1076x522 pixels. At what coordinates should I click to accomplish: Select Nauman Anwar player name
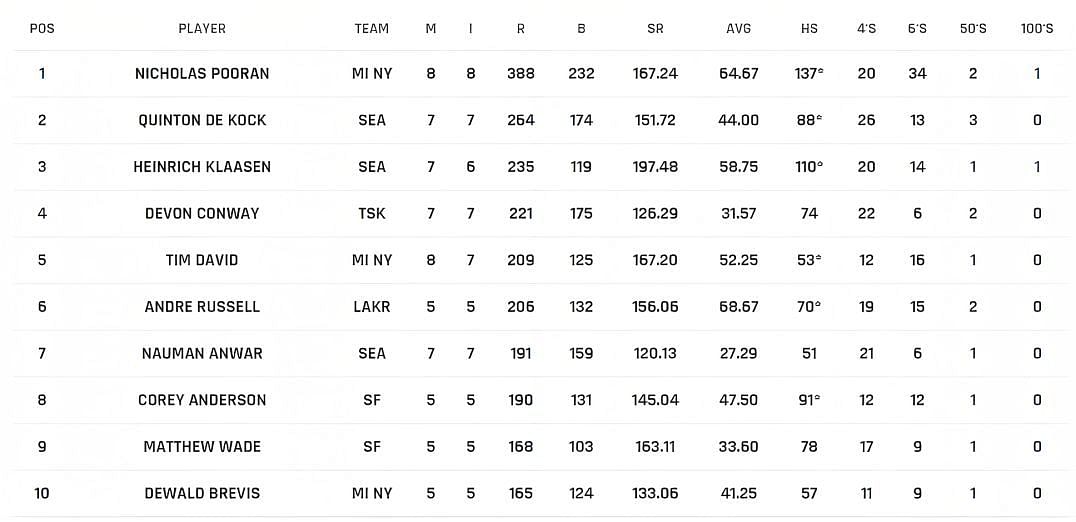pos(202,353)
